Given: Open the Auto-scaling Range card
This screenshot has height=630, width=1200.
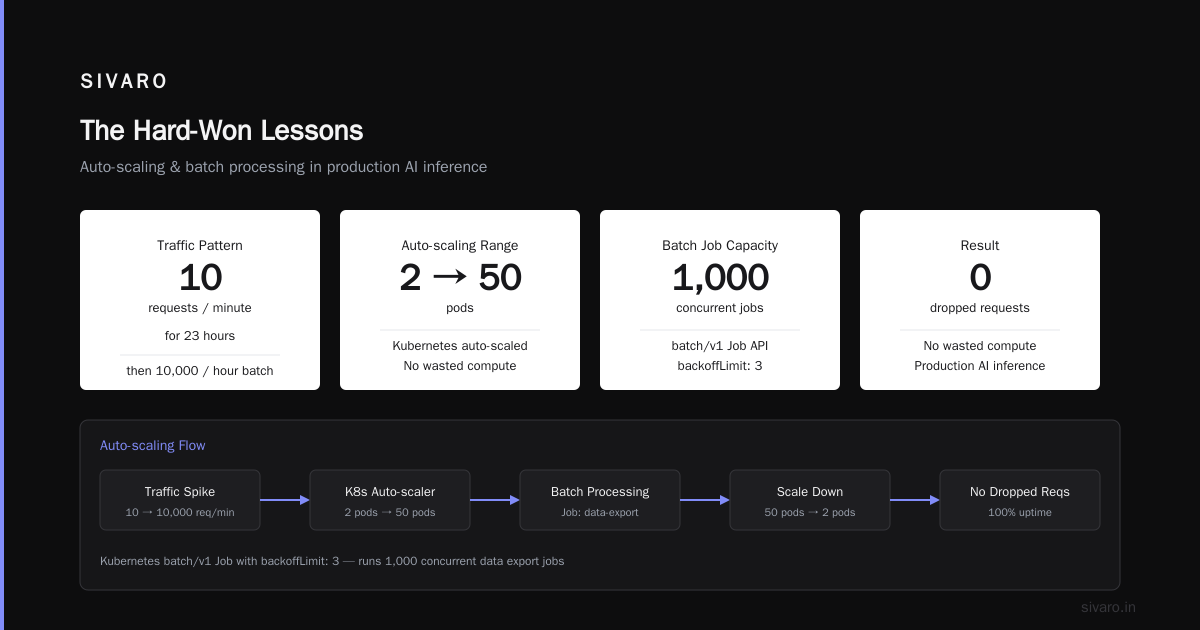Looking at the screenshot, I should [460, 300].
